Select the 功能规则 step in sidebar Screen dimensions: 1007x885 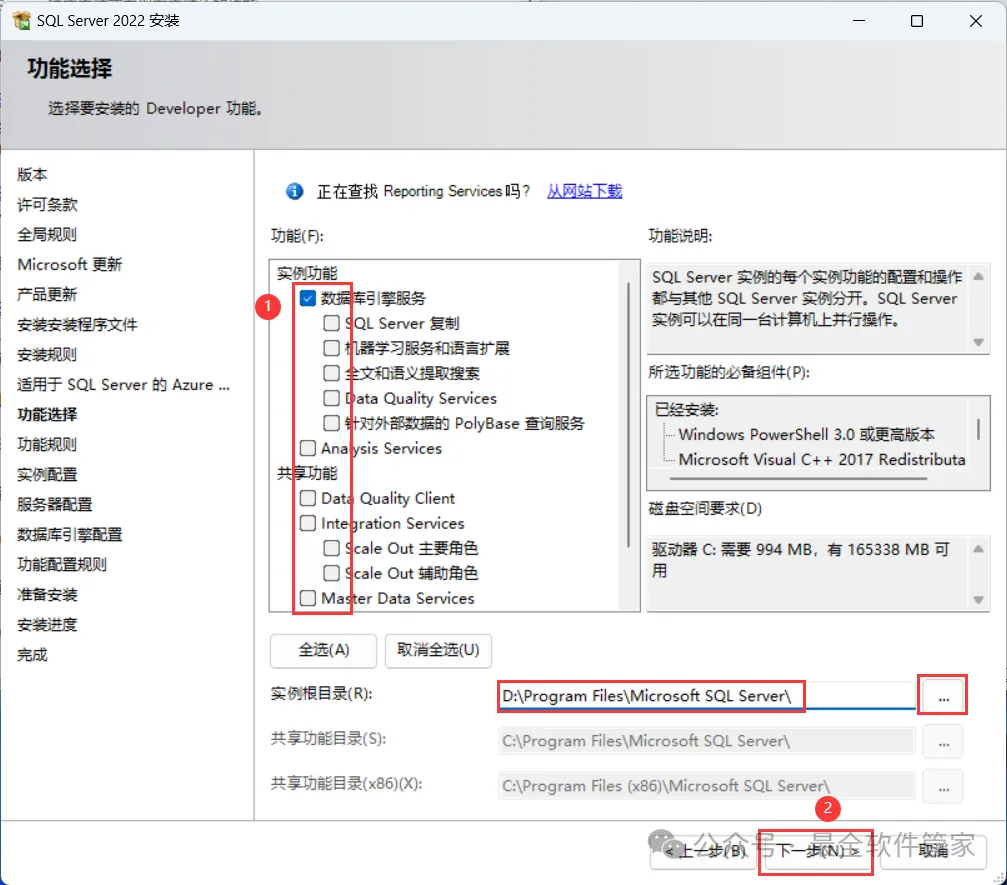coord(47,444)
